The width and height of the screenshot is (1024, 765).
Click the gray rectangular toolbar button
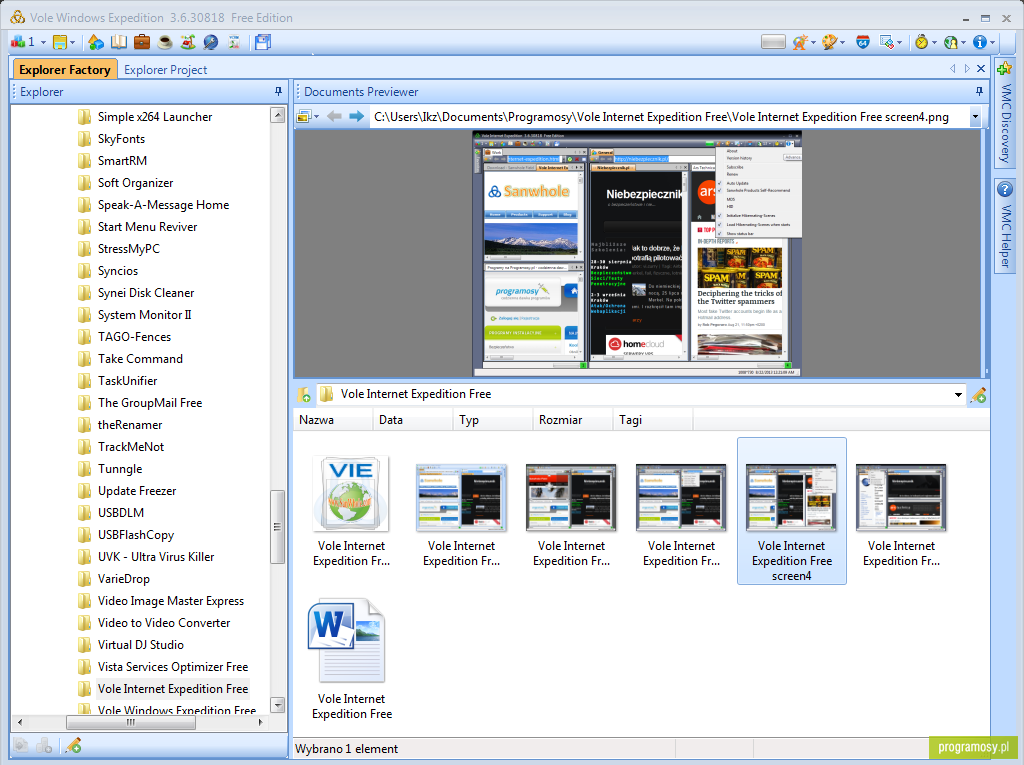773,42
